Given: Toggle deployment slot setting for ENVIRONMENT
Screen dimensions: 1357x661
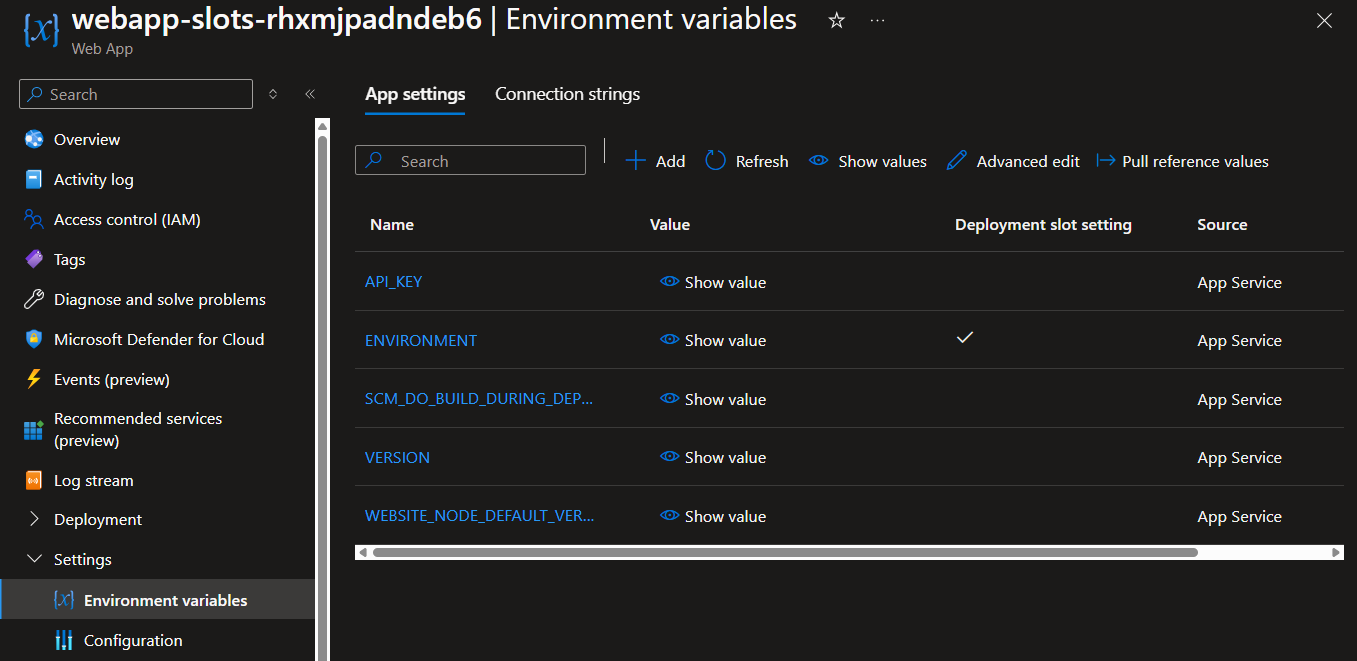Looking at the screenshot, I should click(x=964, y=339).
